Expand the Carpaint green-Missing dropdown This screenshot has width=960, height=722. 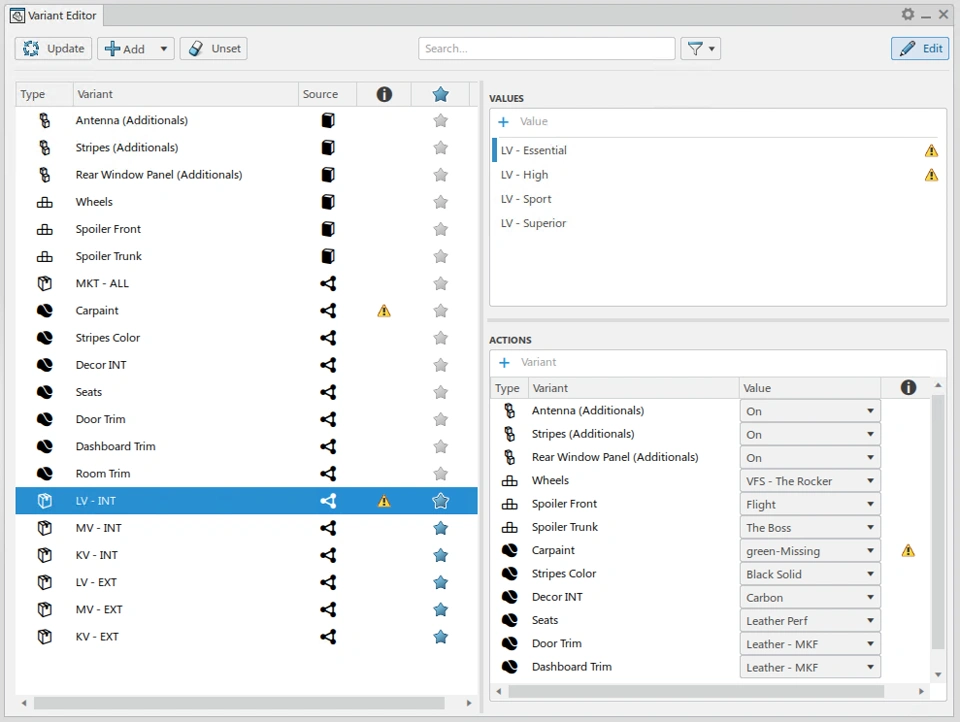(x=870, y=551)
